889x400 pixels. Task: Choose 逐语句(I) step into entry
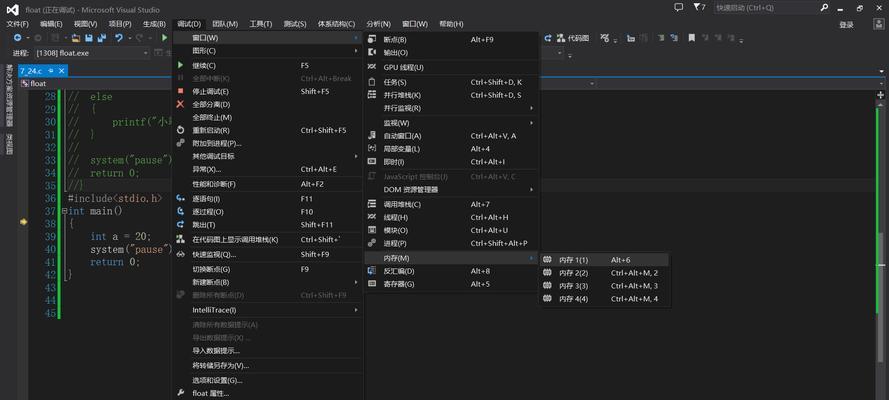267,199
